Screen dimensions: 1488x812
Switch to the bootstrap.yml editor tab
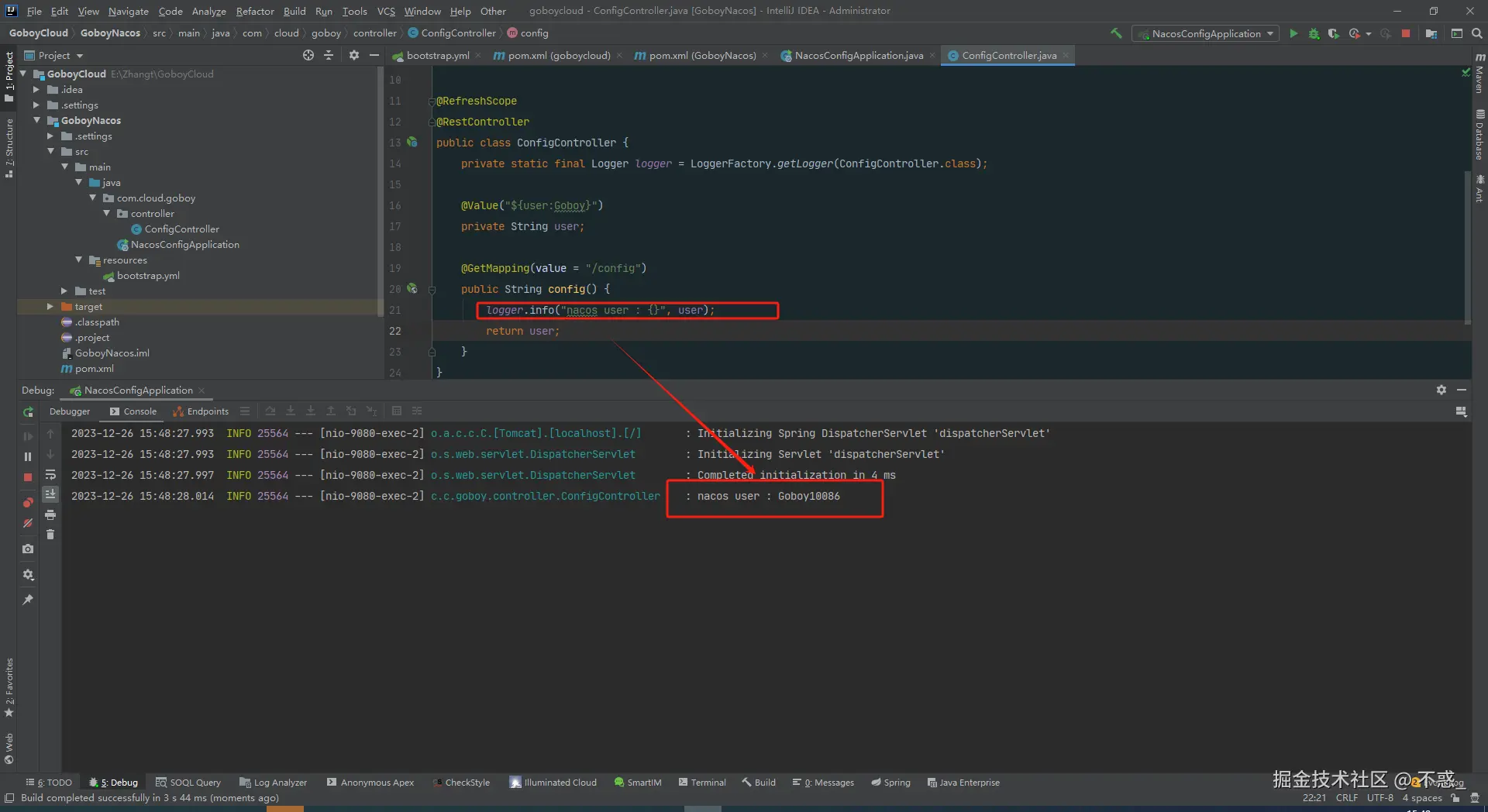[x=437, y=56]
